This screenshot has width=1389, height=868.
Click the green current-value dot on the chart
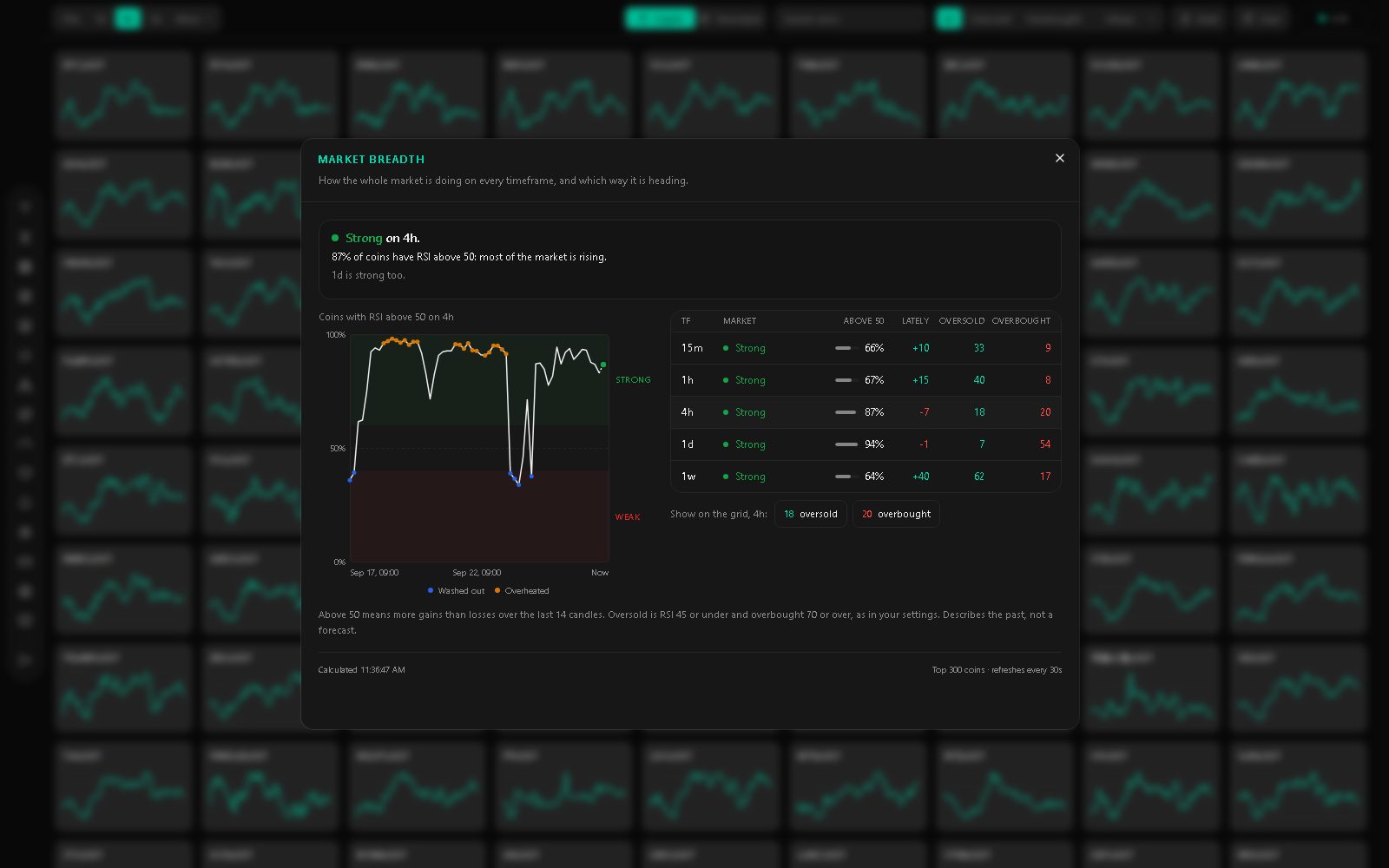point(603,365)
